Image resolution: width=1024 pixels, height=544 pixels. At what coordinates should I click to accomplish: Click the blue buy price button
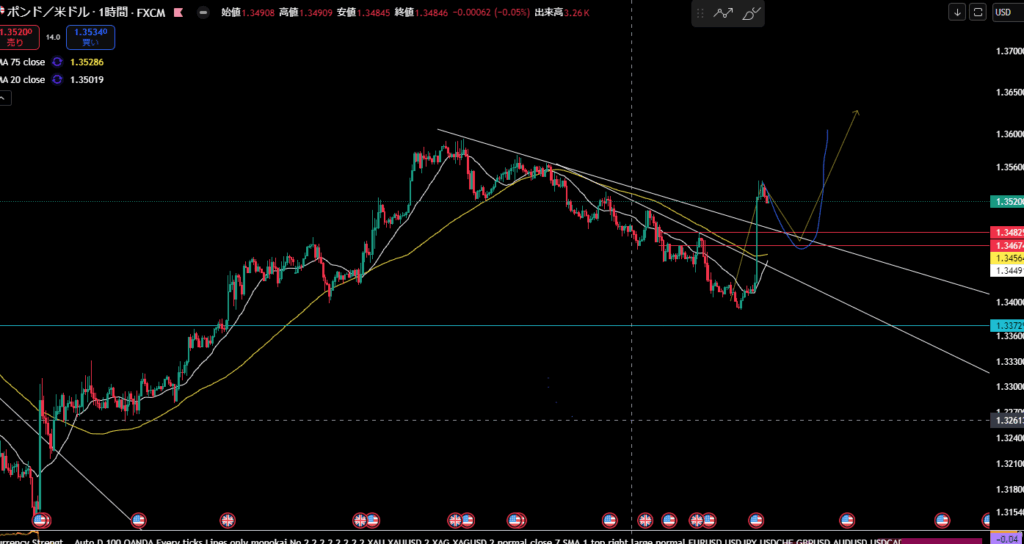(x=90, y=38)
